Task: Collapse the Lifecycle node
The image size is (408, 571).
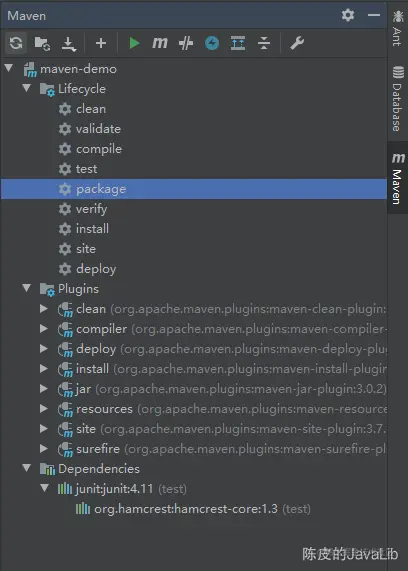Action: pyautogui.click(x=27, y=88)
